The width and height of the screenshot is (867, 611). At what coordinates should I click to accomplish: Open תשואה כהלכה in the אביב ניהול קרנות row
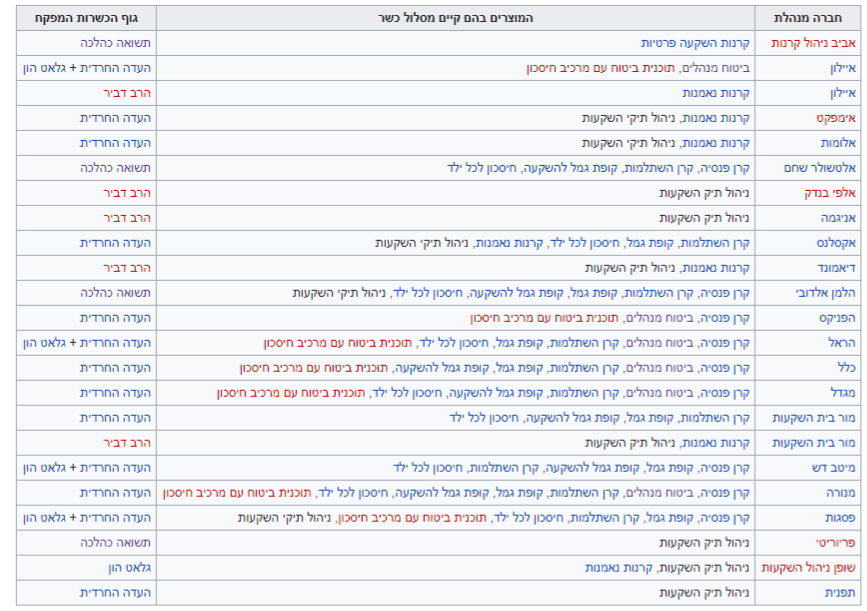tap(115, 43)
